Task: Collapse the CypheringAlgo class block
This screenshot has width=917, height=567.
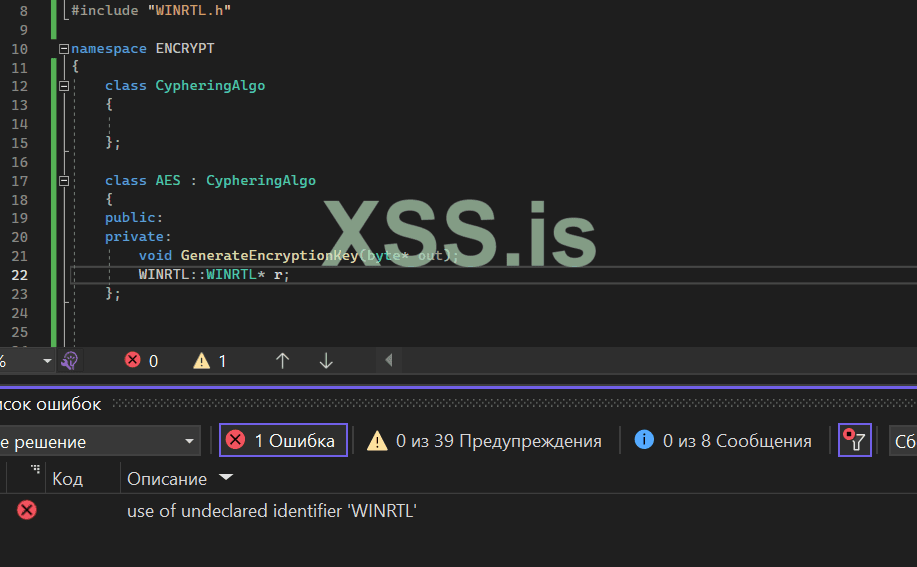Action: [x=64, y=86]
